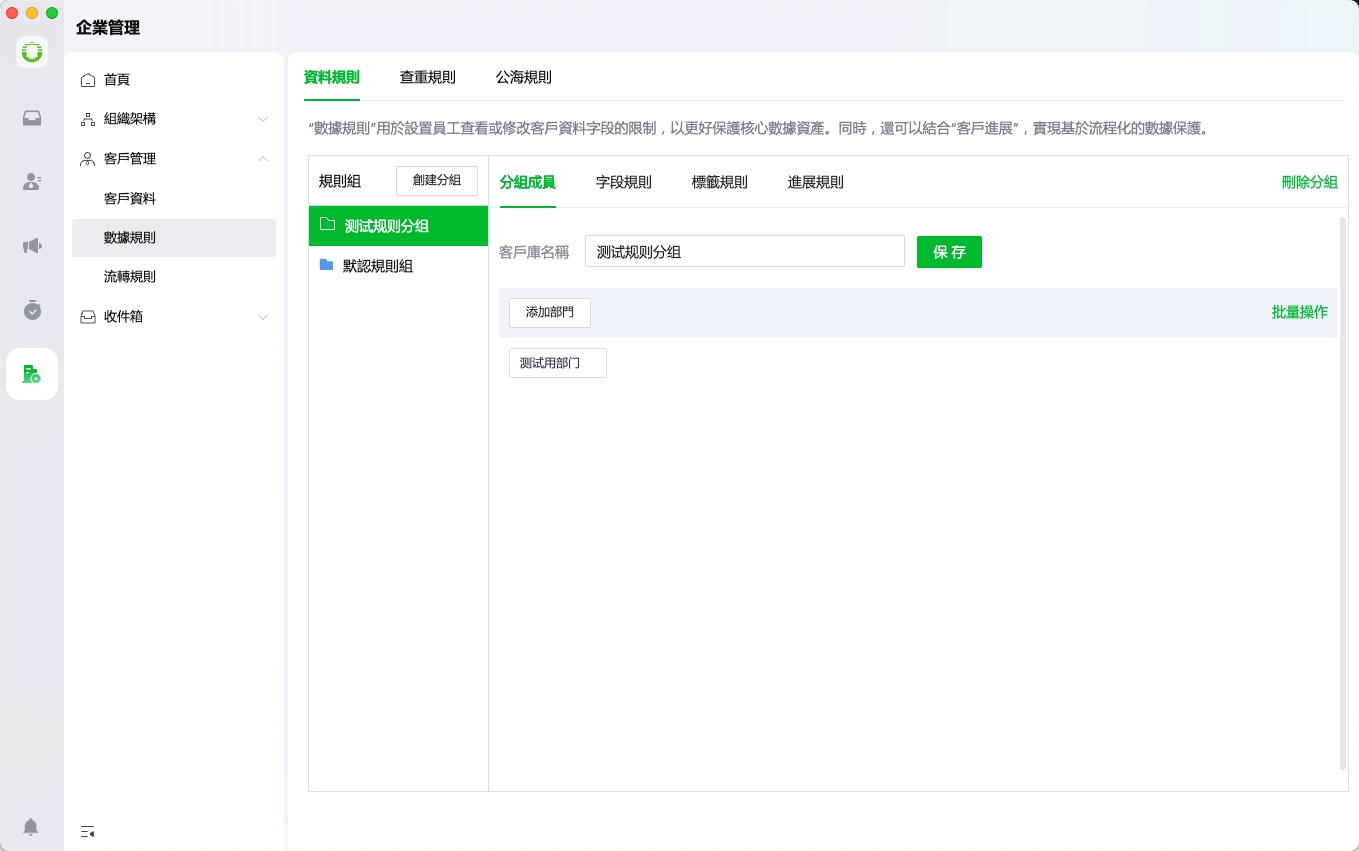Viewport: 1359px width, 851px height.
Task: Expand the 收件箱 menu chevron
Action: pos(263,317)
